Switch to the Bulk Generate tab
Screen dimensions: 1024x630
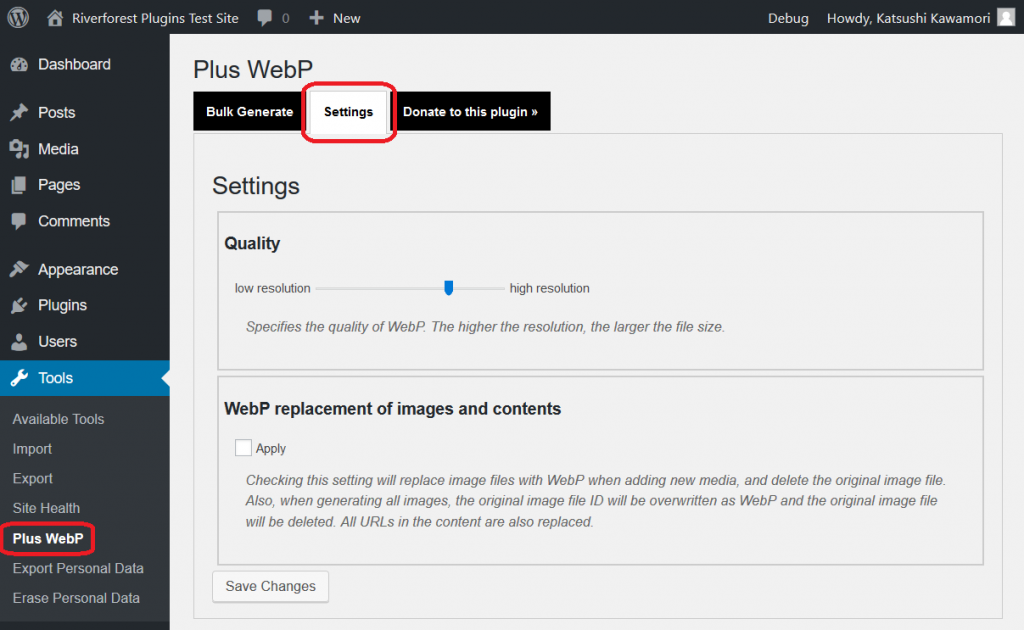click(249, 112)
